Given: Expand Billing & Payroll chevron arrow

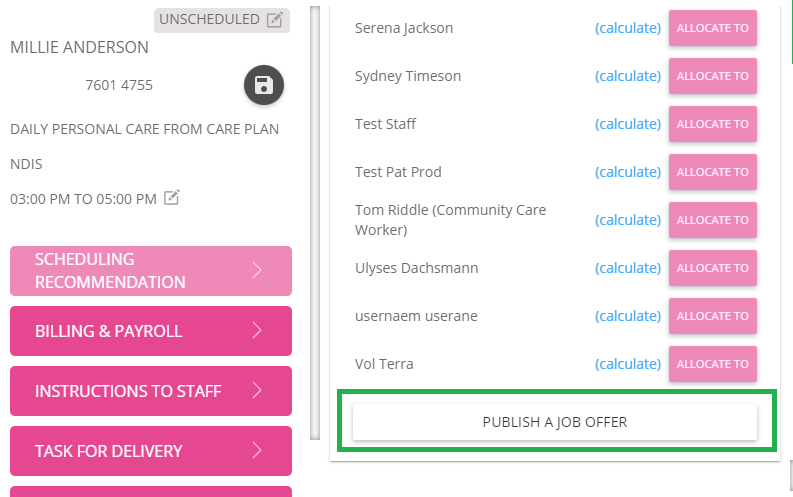Looking at the screenshot, I should point(257,330).
